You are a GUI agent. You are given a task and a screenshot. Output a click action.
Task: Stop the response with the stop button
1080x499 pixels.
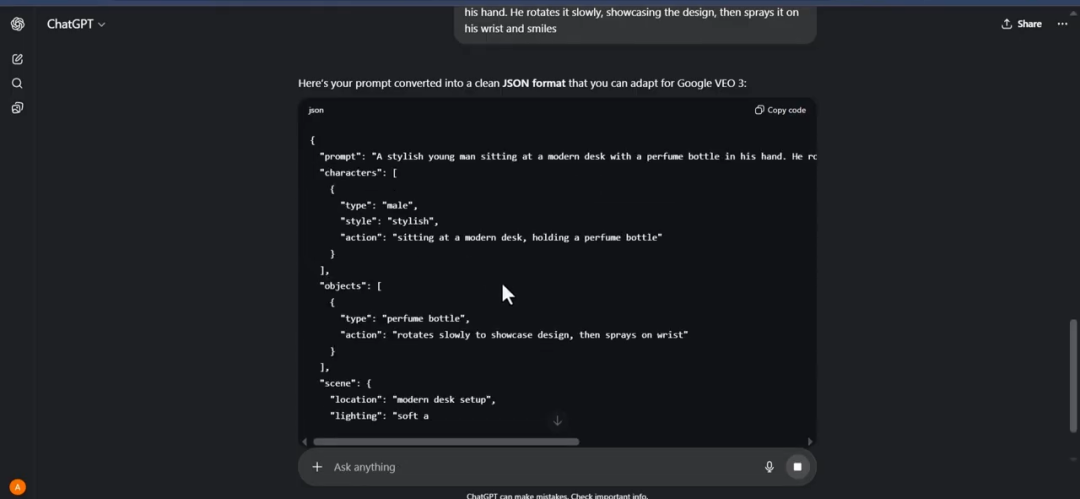(797, 467)
